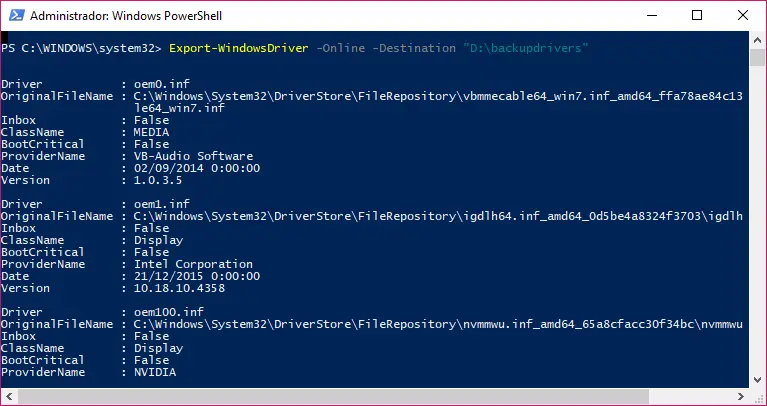
Task: Click the version 10.18.10.4358 text
Action: click(x=178, y=288)
